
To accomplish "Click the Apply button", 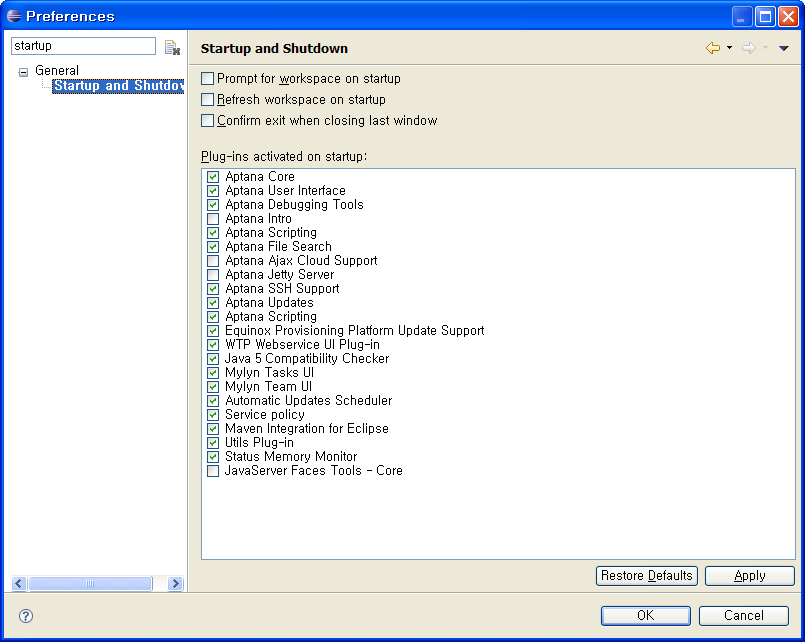I will [x=750, y=576].
